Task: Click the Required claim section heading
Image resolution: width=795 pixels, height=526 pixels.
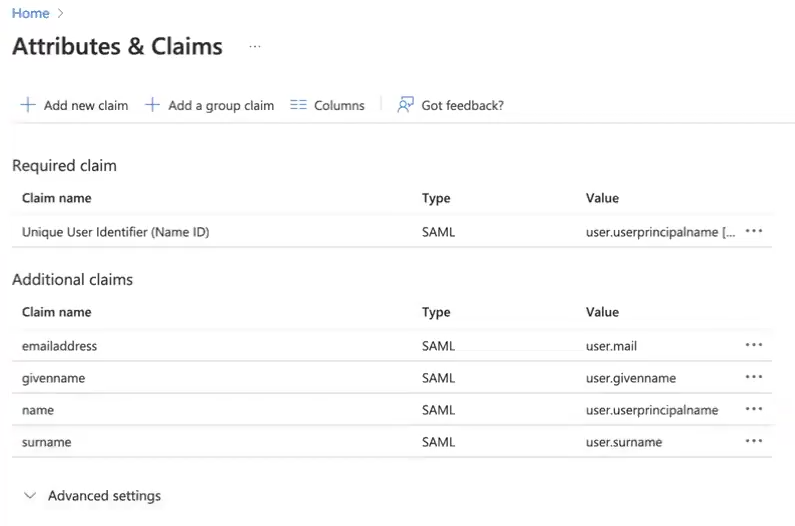Action: coord(64,166)
